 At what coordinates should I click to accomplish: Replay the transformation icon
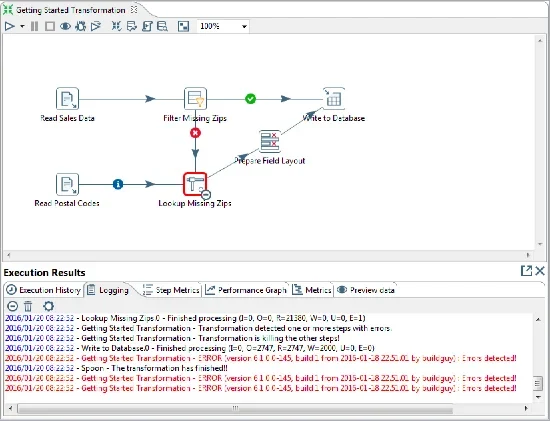pos(96,26)
